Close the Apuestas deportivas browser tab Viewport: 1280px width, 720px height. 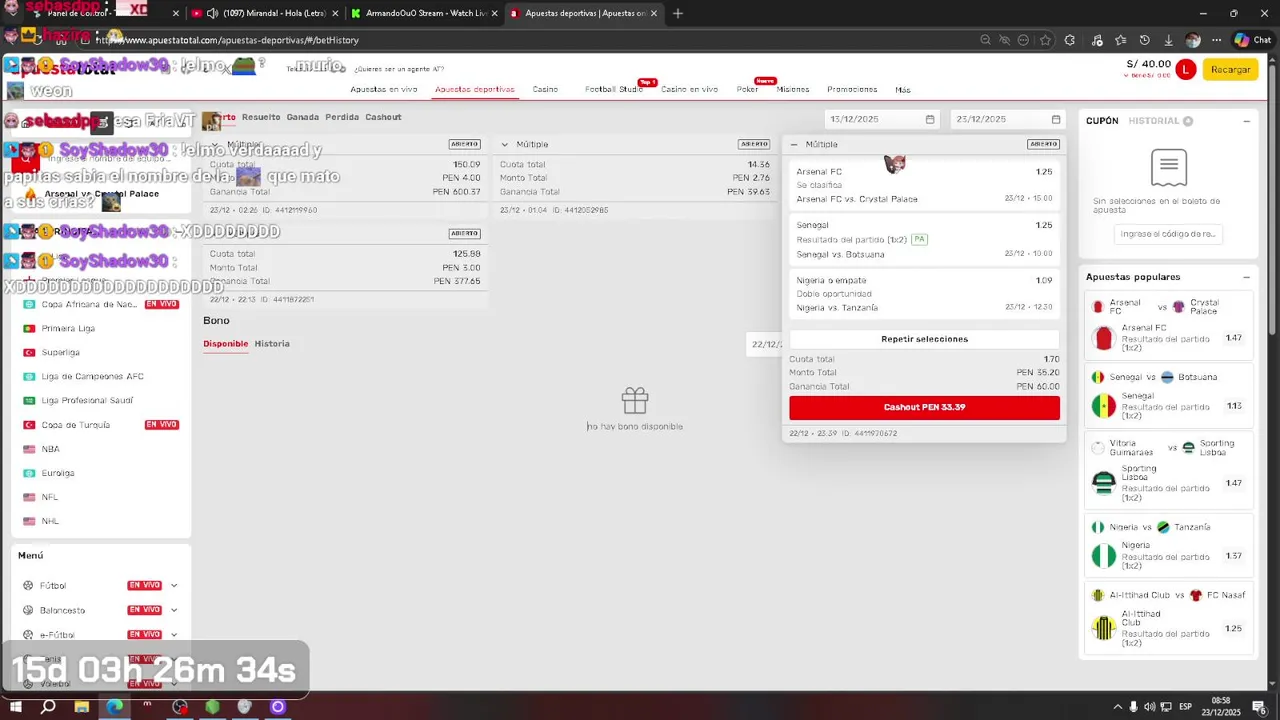653,13
